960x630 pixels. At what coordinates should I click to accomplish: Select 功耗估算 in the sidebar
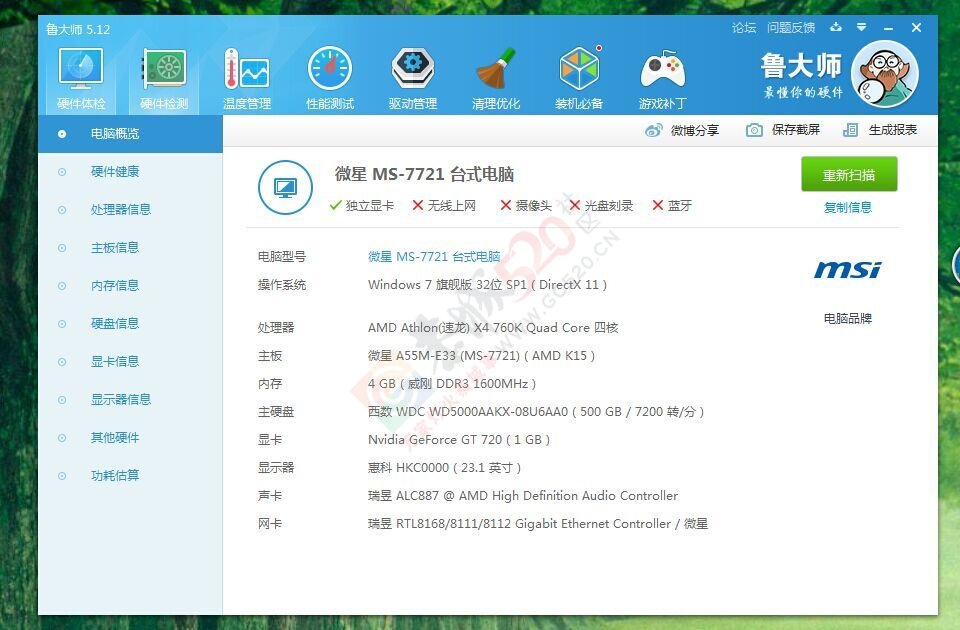130,475
